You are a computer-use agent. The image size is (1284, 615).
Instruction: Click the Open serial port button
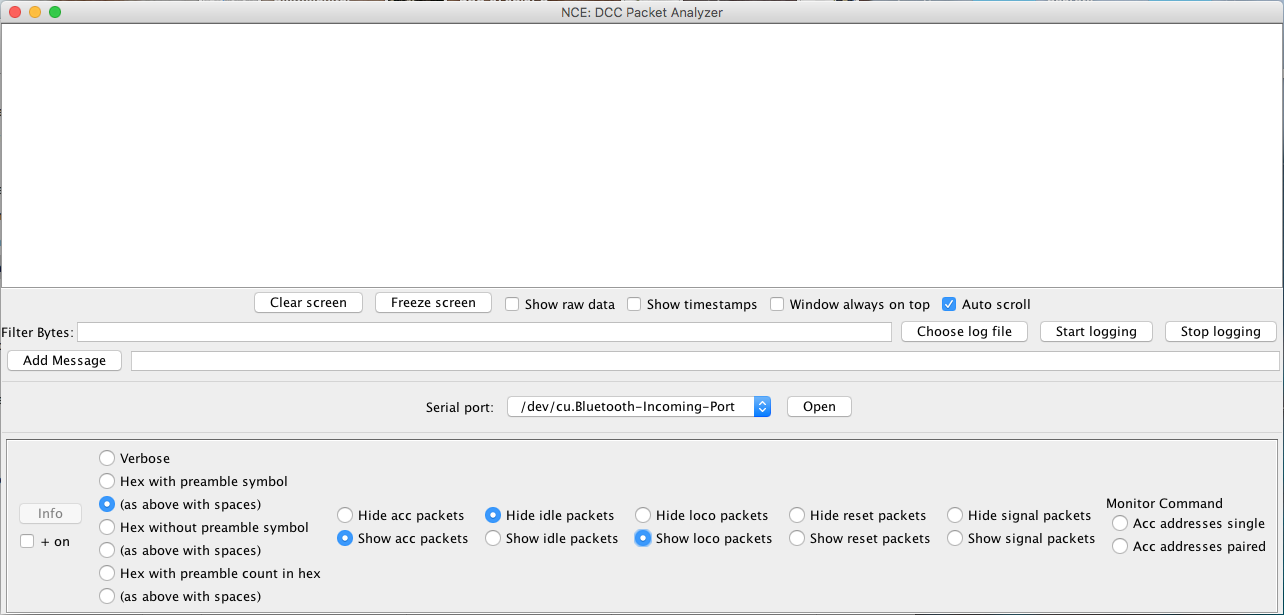coord(819,407)
